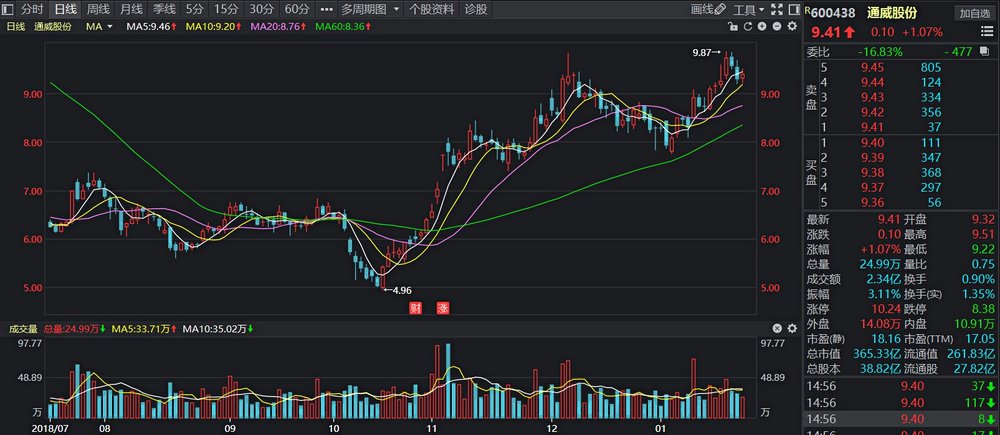Click the 卖盘 ask level 5 price 9.45

[873, 67]
